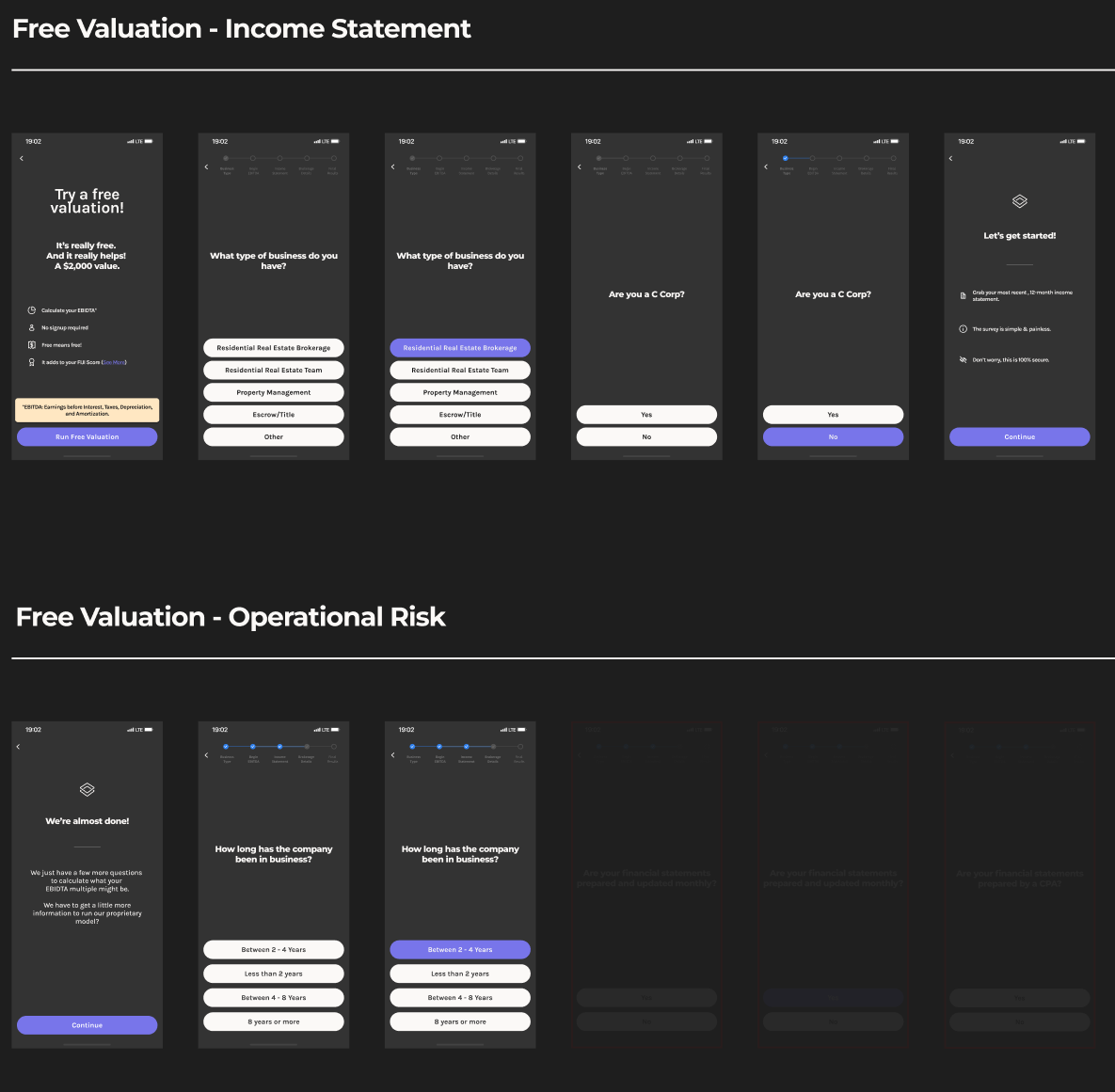Open the 'See More' link about FUI Score
The image size is (1115, 1092).
pos(114,362)
